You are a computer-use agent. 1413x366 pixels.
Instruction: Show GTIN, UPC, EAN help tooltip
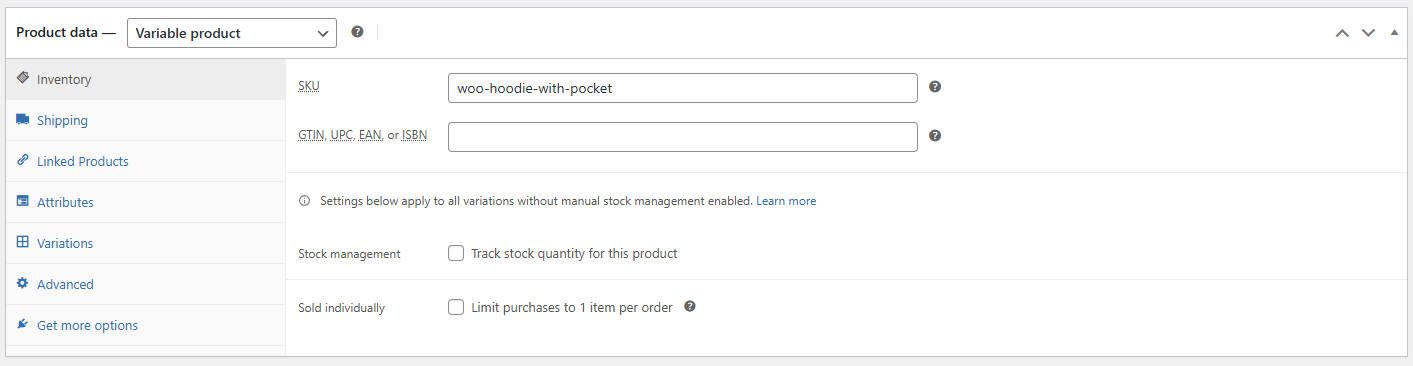click(x=935, y=136)
